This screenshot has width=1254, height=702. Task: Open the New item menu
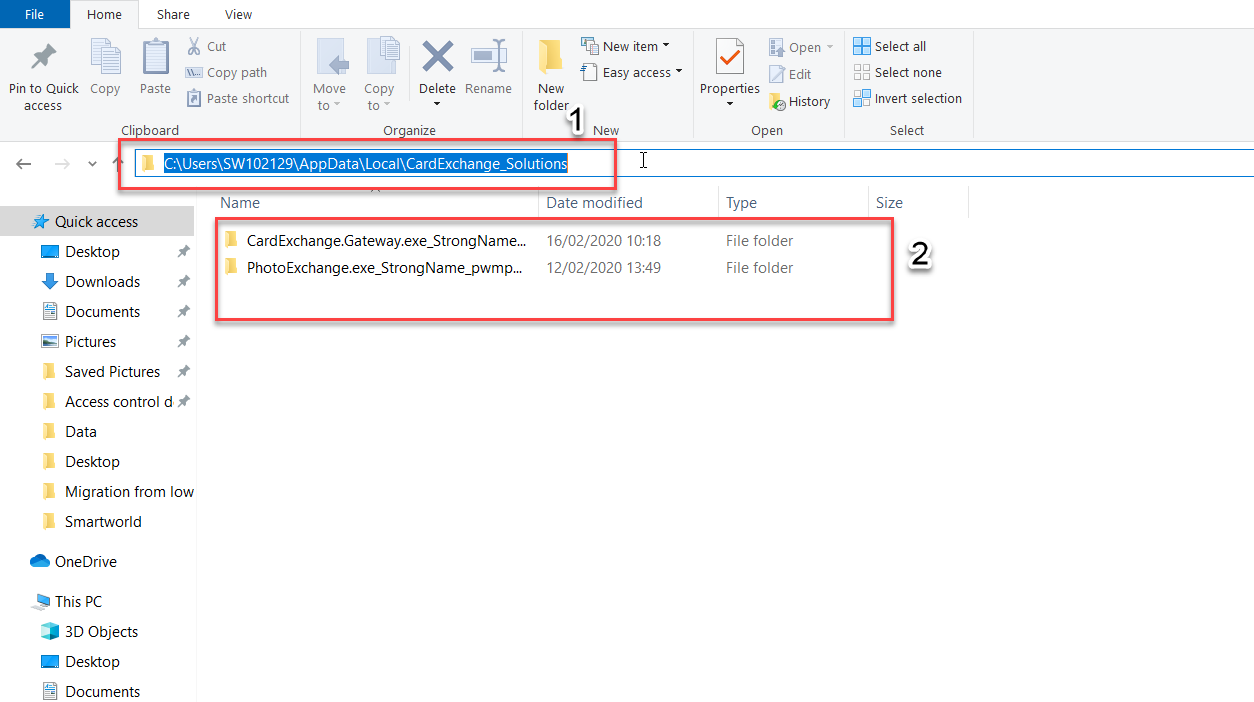625,46
